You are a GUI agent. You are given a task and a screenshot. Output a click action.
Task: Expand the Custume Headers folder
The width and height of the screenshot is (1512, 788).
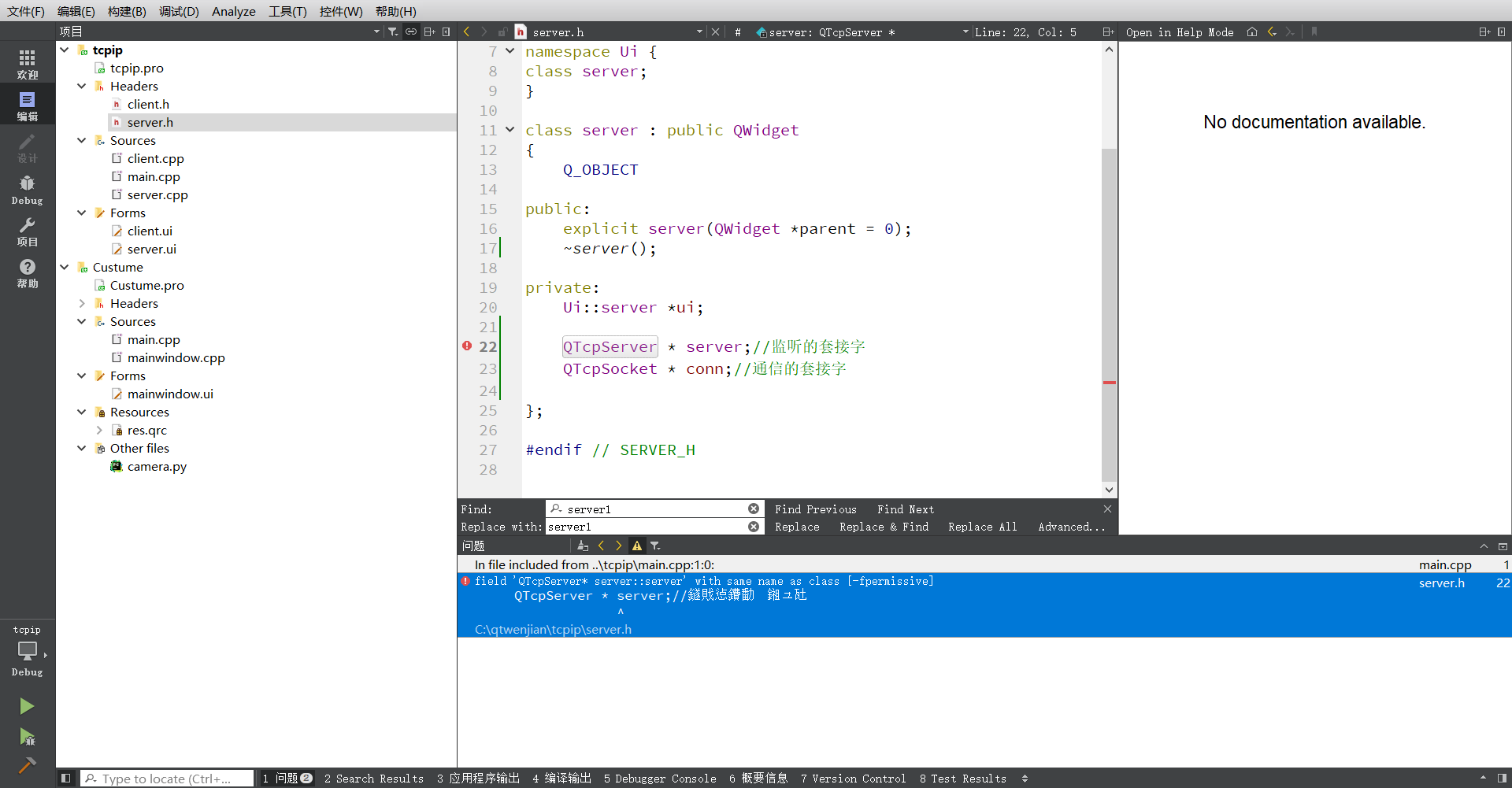(x=82, y=303)
